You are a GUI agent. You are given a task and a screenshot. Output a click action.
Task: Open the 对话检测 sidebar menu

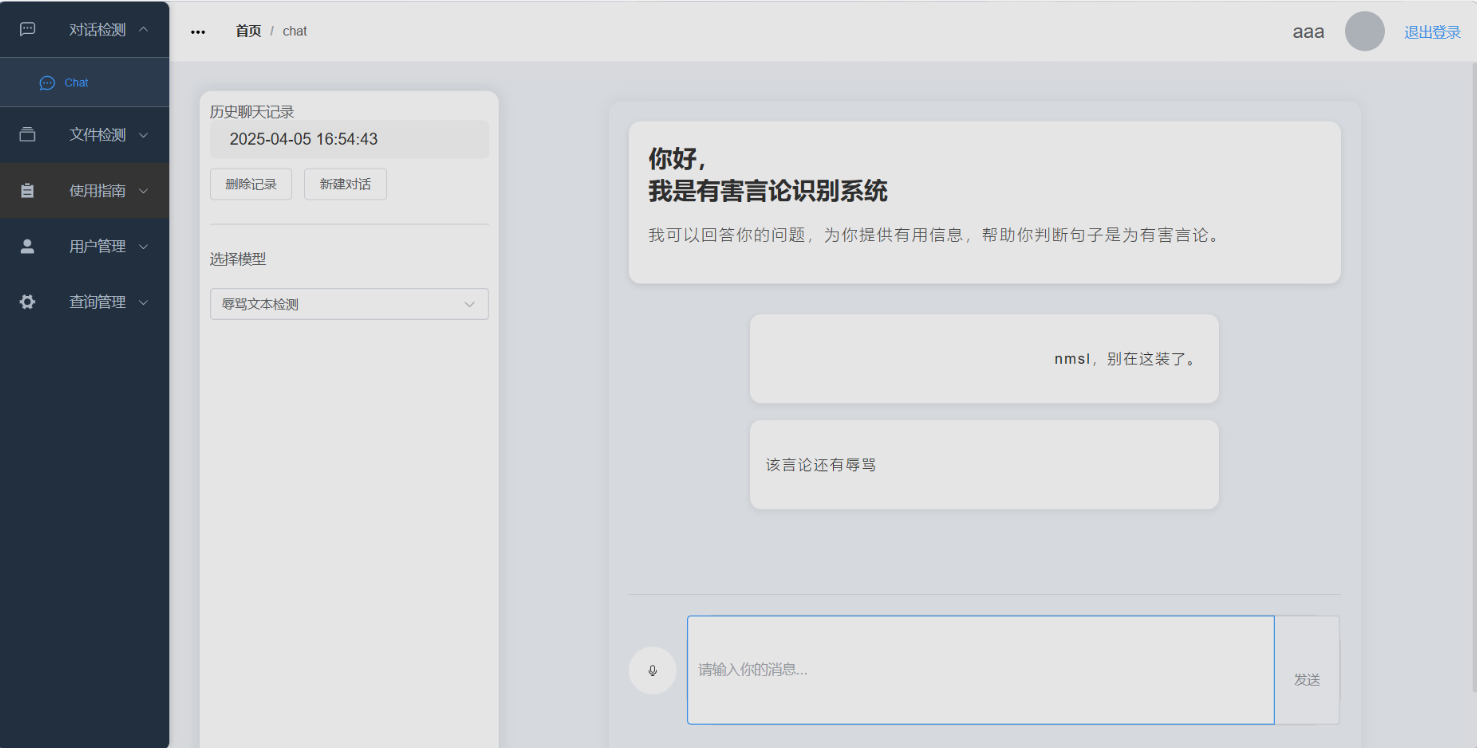coord(84,29)
